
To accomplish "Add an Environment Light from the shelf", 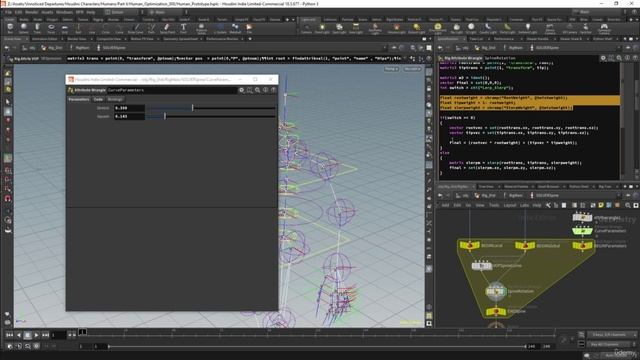I will pyautogui.click(x=438, y=28).
